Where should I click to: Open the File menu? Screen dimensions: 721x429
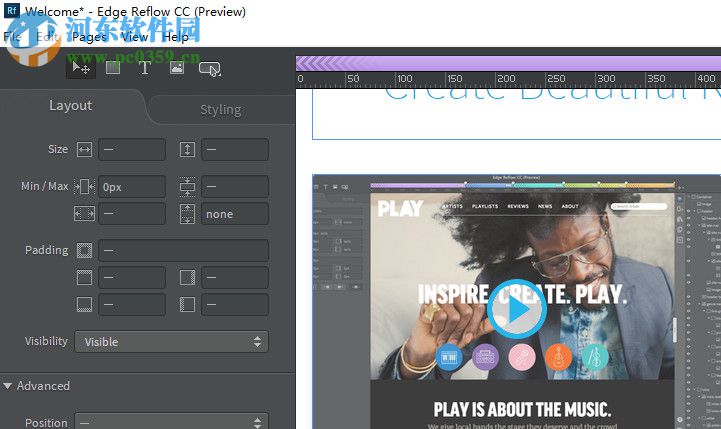tap(12, 37)
